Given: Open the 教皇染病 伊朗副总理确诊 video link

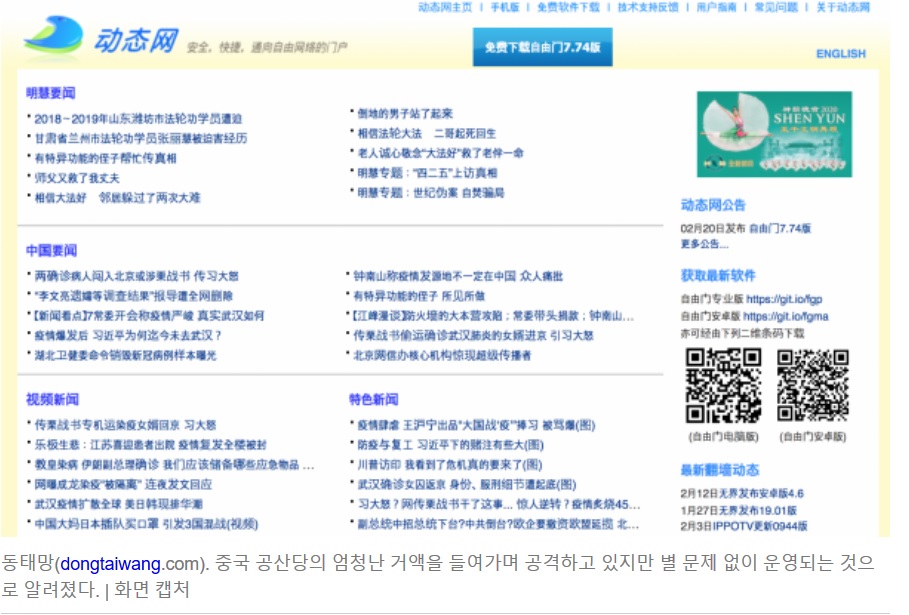Looking at the screenshot, I should (x=174, y=464).
